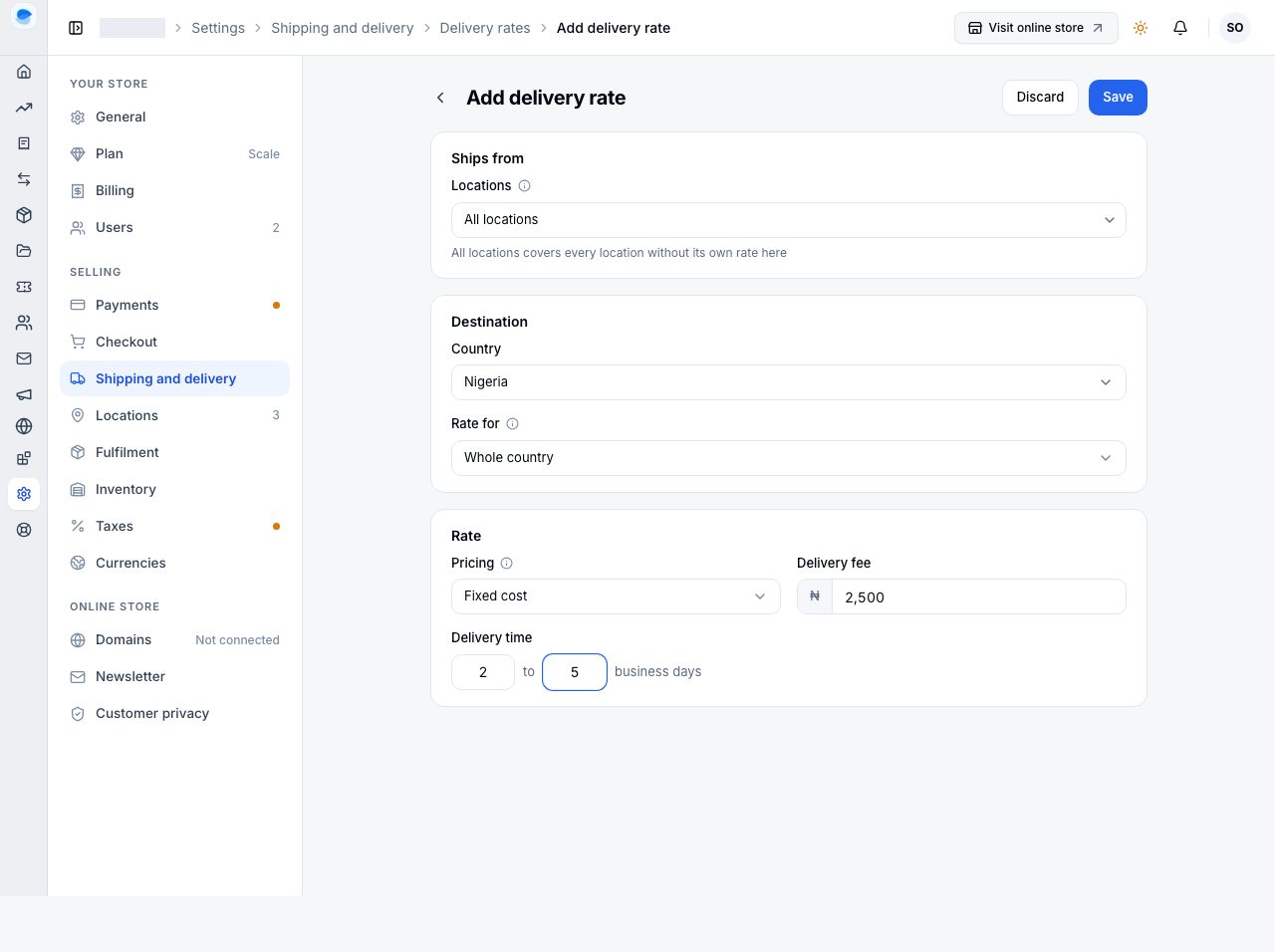
Task: Click the Visit online store button
Action: [x=1036, y=28]
